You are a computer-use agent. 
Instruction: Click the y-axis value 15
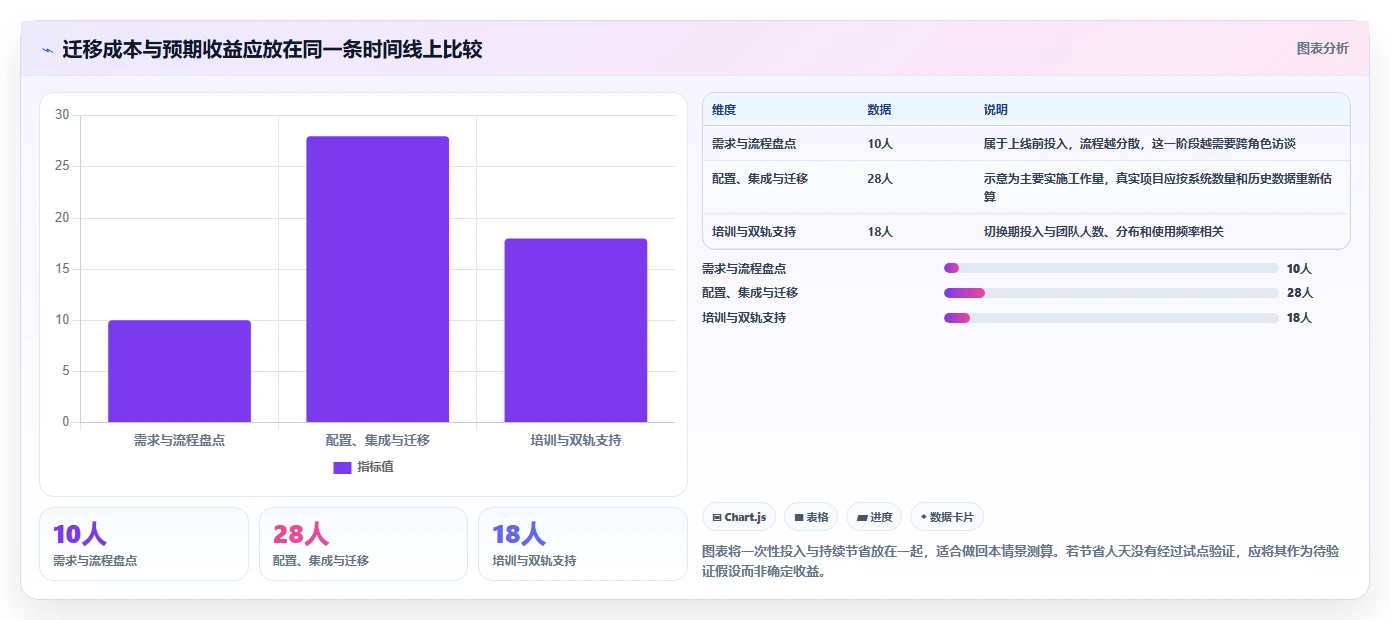[62, 269]
